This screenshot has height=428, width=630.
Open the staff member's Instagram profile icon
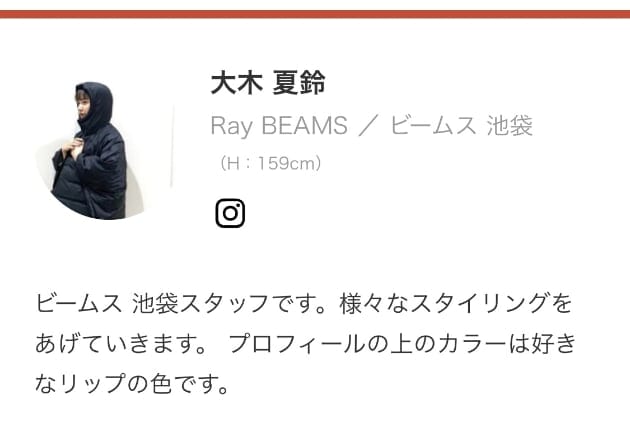click(x=230, y=213)
